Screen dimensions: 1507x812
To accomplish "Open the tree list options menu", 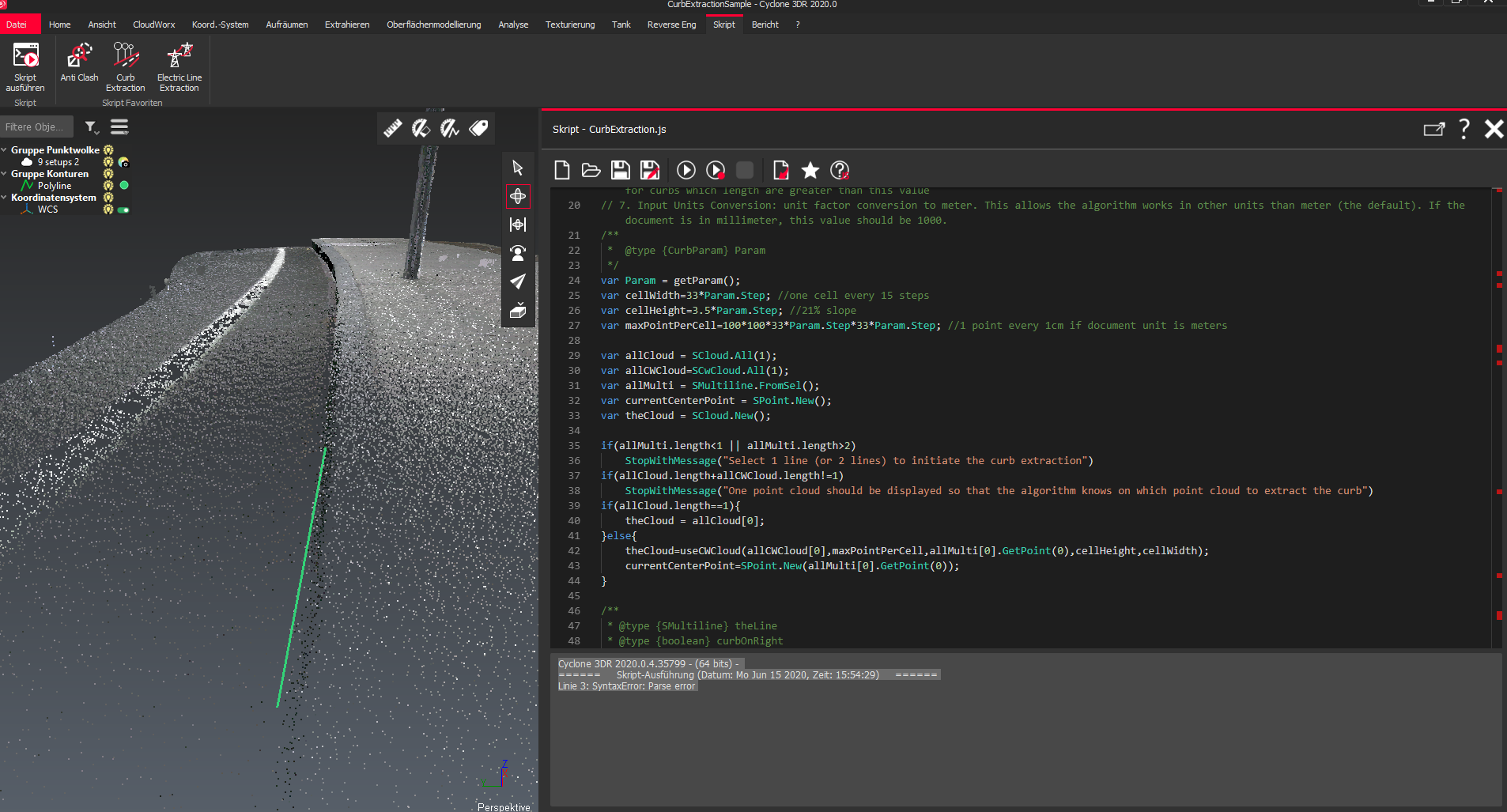I will (119, 127).
